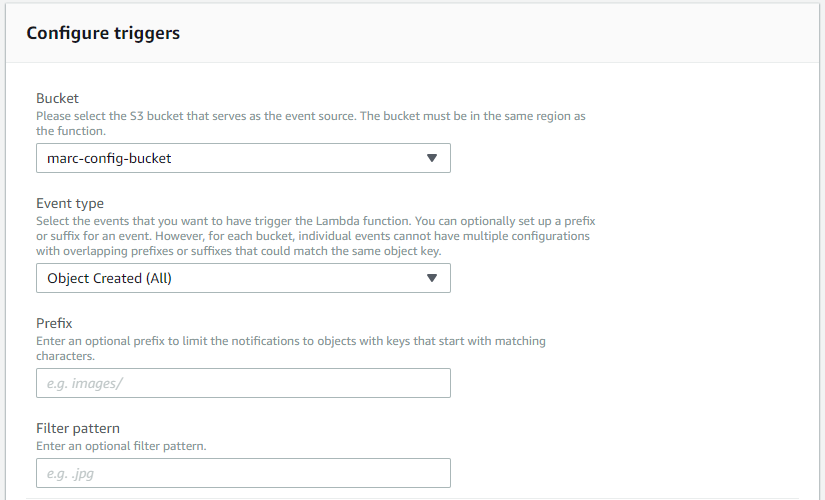The width and height of the screenshot is (825, 500).
Task: Click the Configure triggers heading
Action: (103, 33)
